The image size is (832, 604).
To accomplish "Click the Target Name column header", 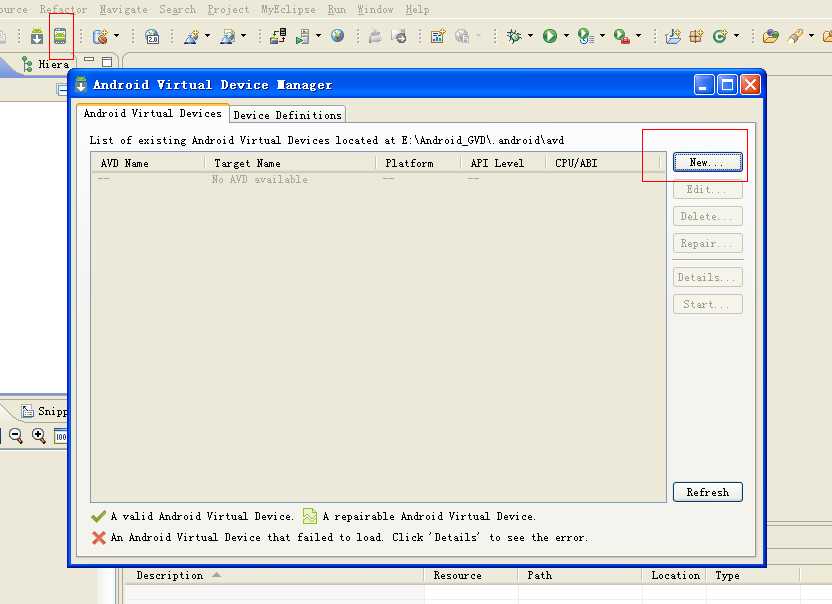I will [291, 163].
